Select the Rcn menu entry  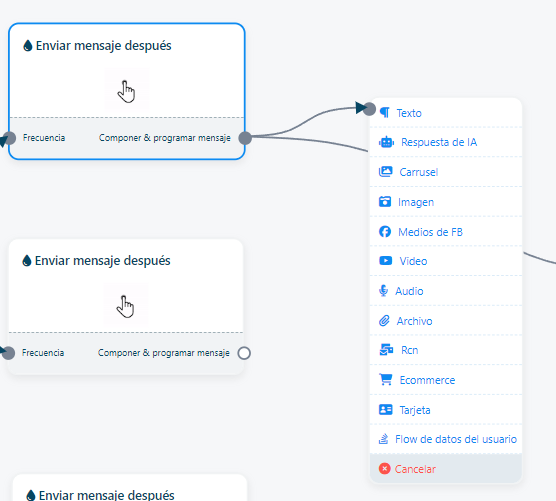(x=446, y=350)
